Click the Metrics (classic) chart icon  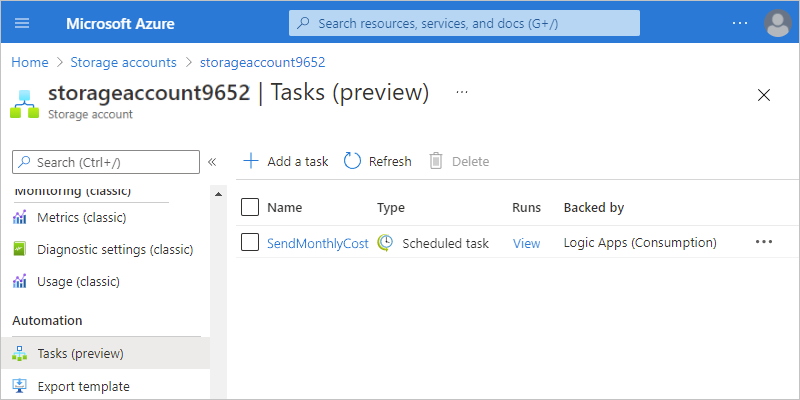pos(19,218)
